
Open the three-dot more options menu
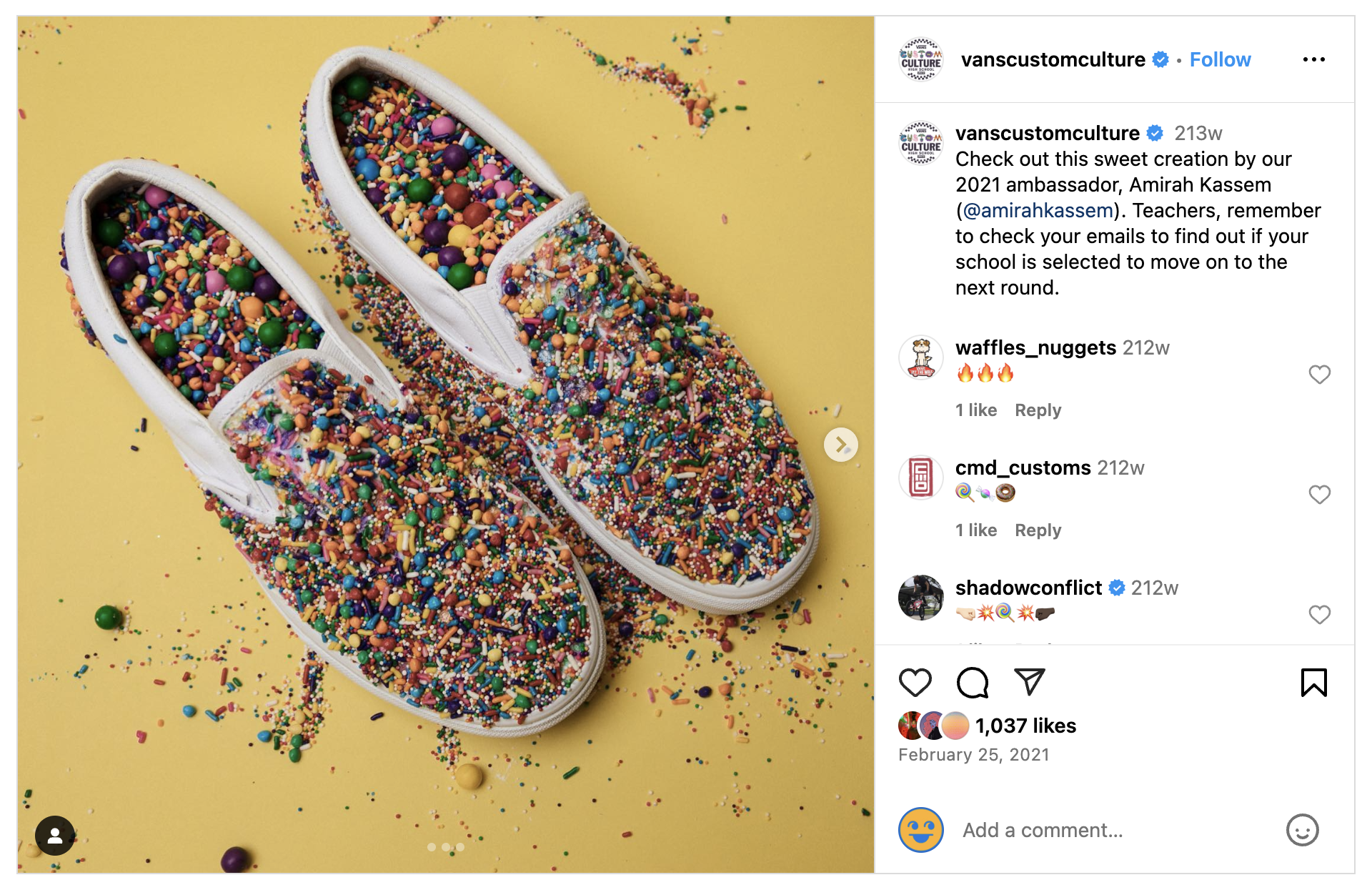point(1313,59)
